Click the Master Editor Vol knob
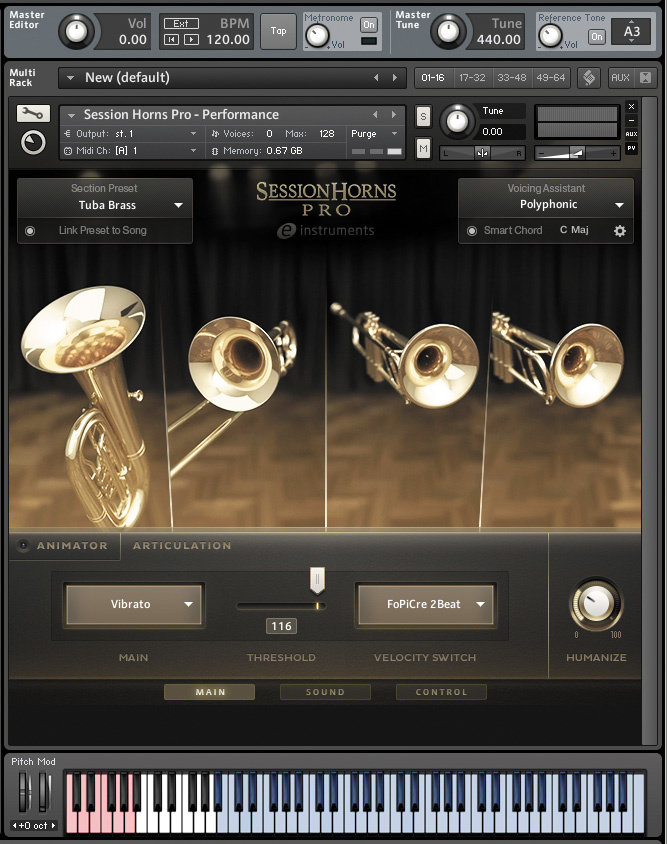The height and width of the screenshot is (844, 667). coord(76,31)
